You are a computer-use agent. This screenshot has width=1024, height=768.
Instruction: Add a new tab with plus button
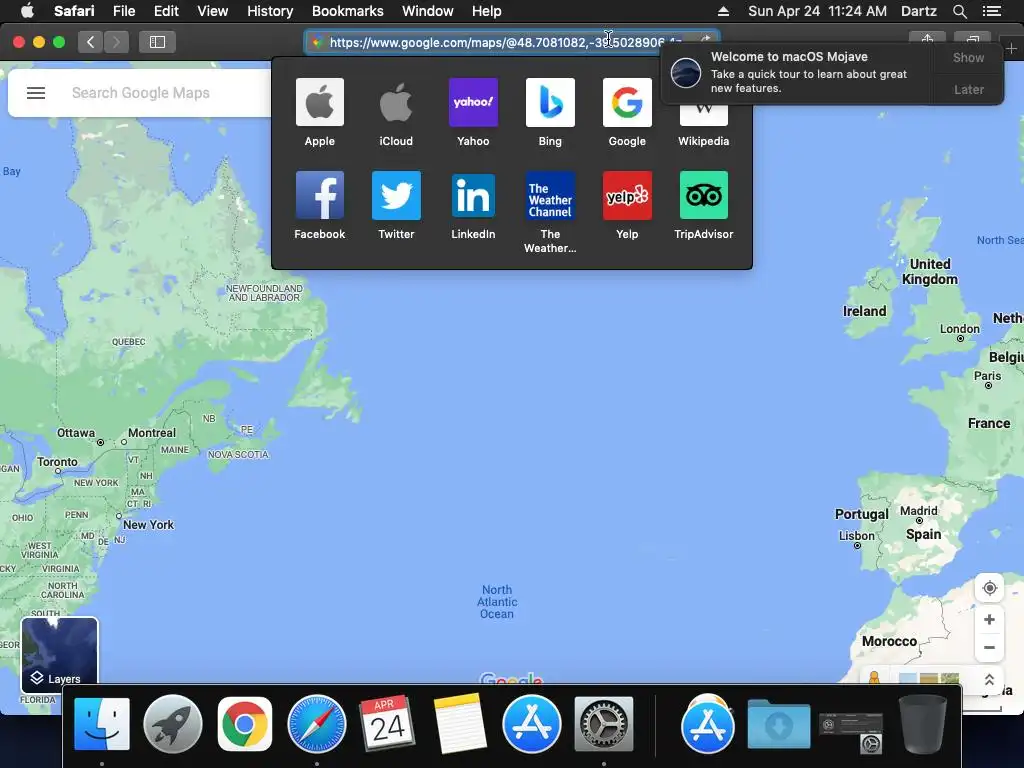pyautogui.click(x=1011, y=48)
